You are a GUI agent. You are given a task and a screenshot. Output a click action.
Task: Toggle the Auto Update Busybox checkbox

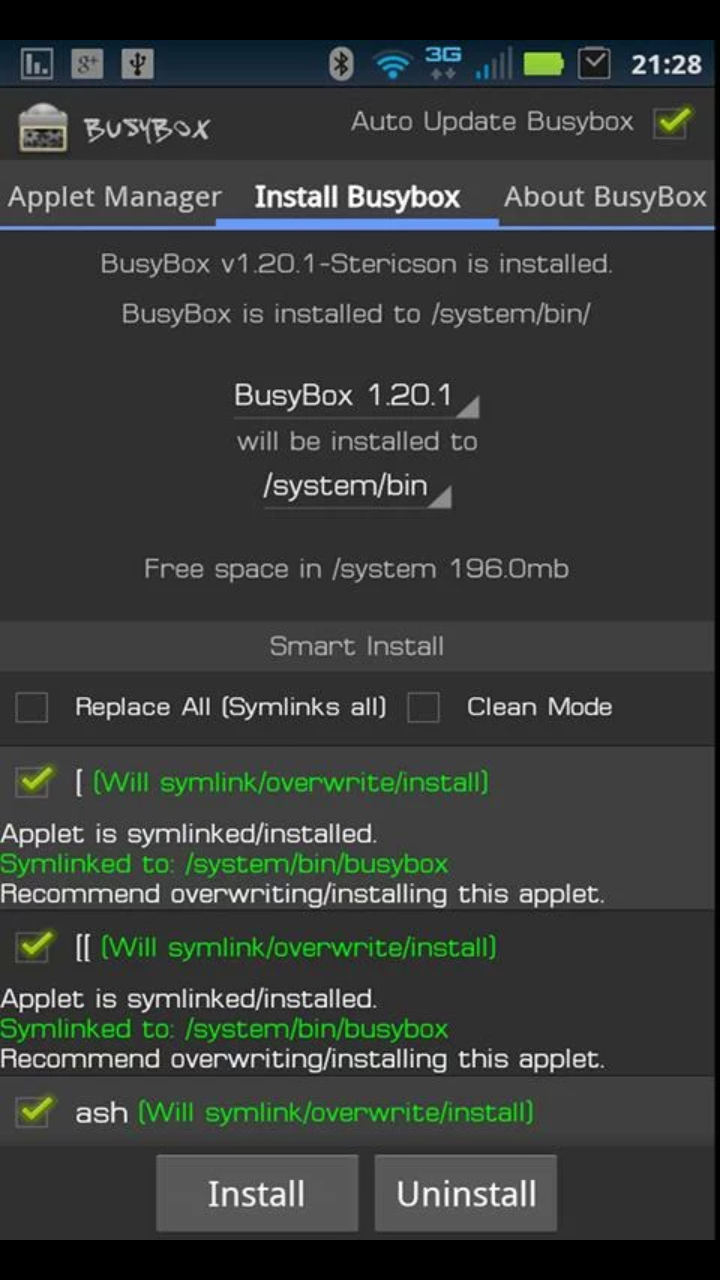click(x=672, y=123)
